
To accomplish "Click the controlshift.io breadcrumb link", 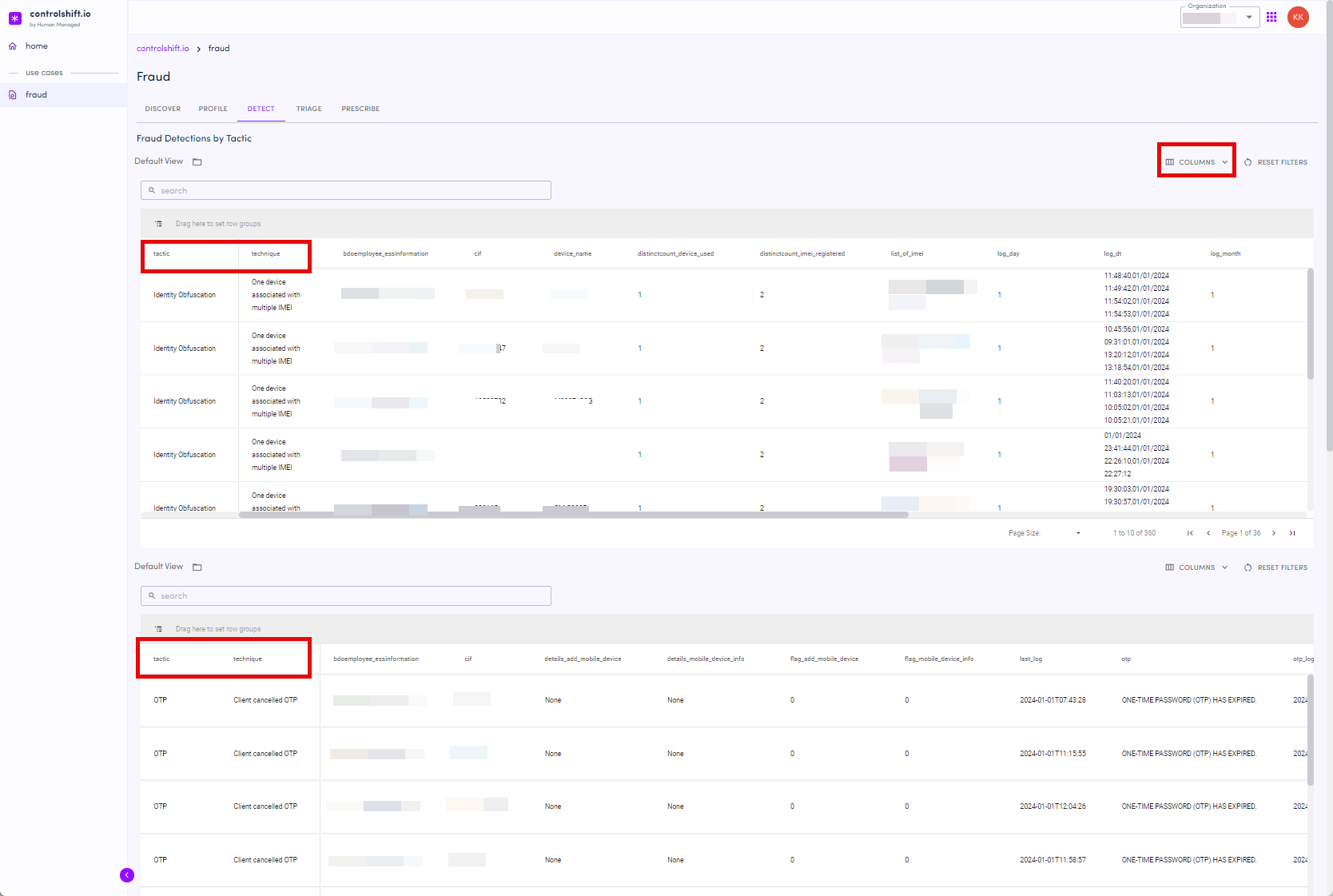I will (x=163, y=49).
